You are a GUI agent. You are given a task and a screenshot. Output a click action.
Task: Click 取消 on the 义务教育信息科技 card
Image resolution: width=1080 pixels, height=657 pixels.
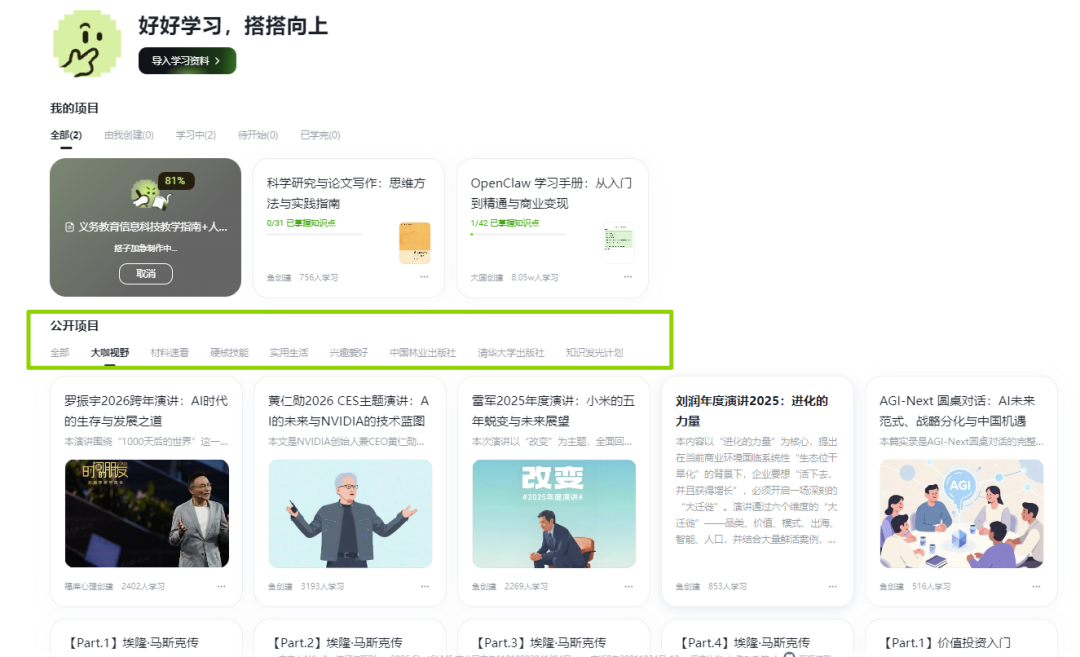tap(145, 273)
